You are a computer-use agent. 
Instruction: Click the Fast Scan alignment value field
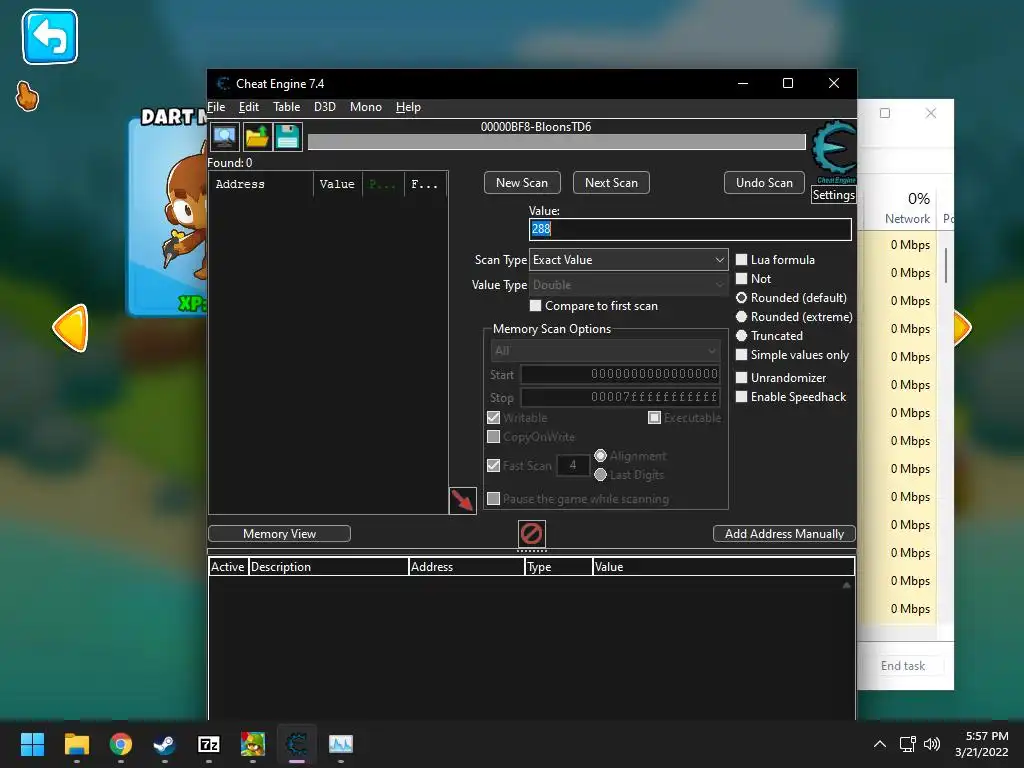[573, 465]
